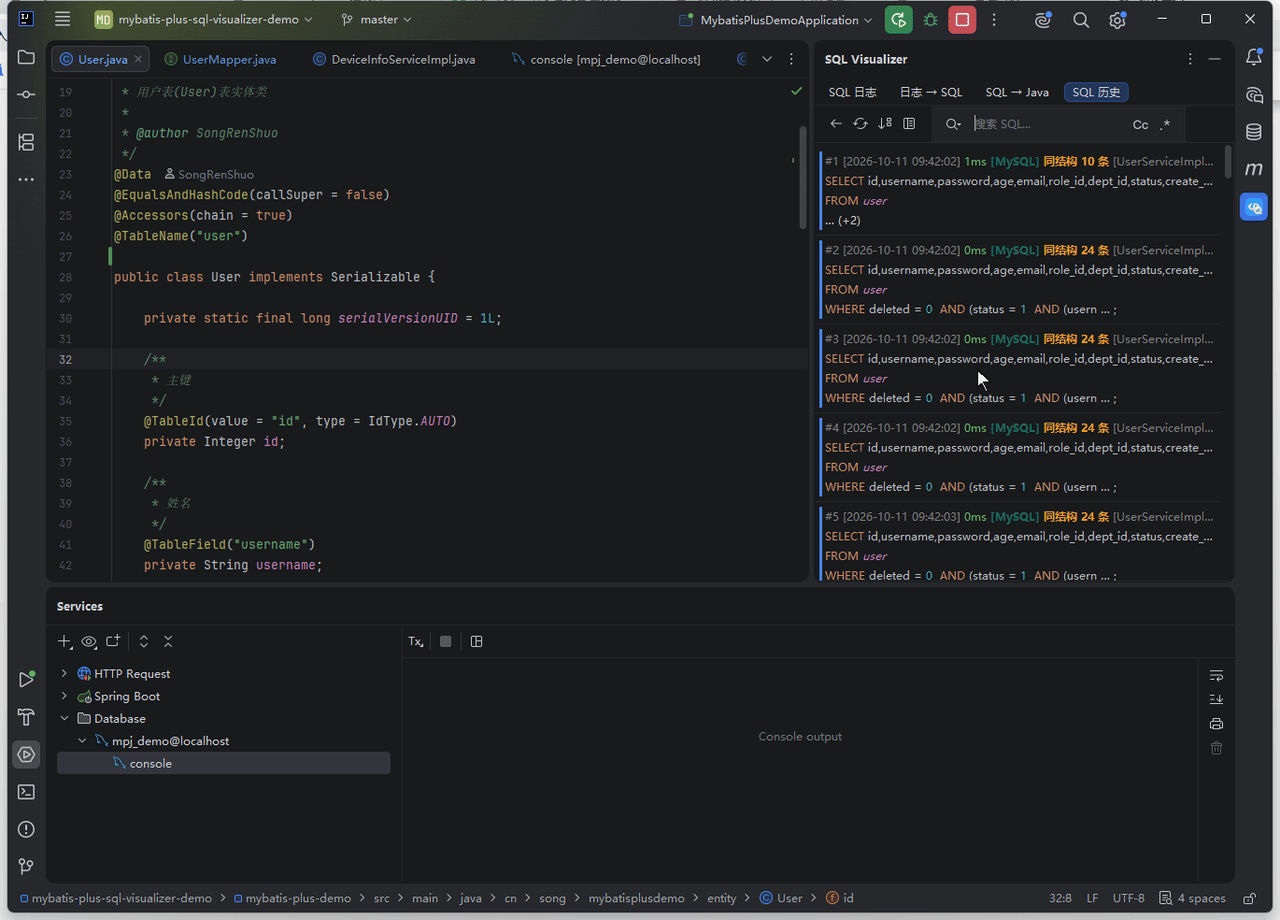Open the Structure tool window icon
The width and height of the screenshot is (1280, 920).
pyautogui.click(x=26, y=142)
